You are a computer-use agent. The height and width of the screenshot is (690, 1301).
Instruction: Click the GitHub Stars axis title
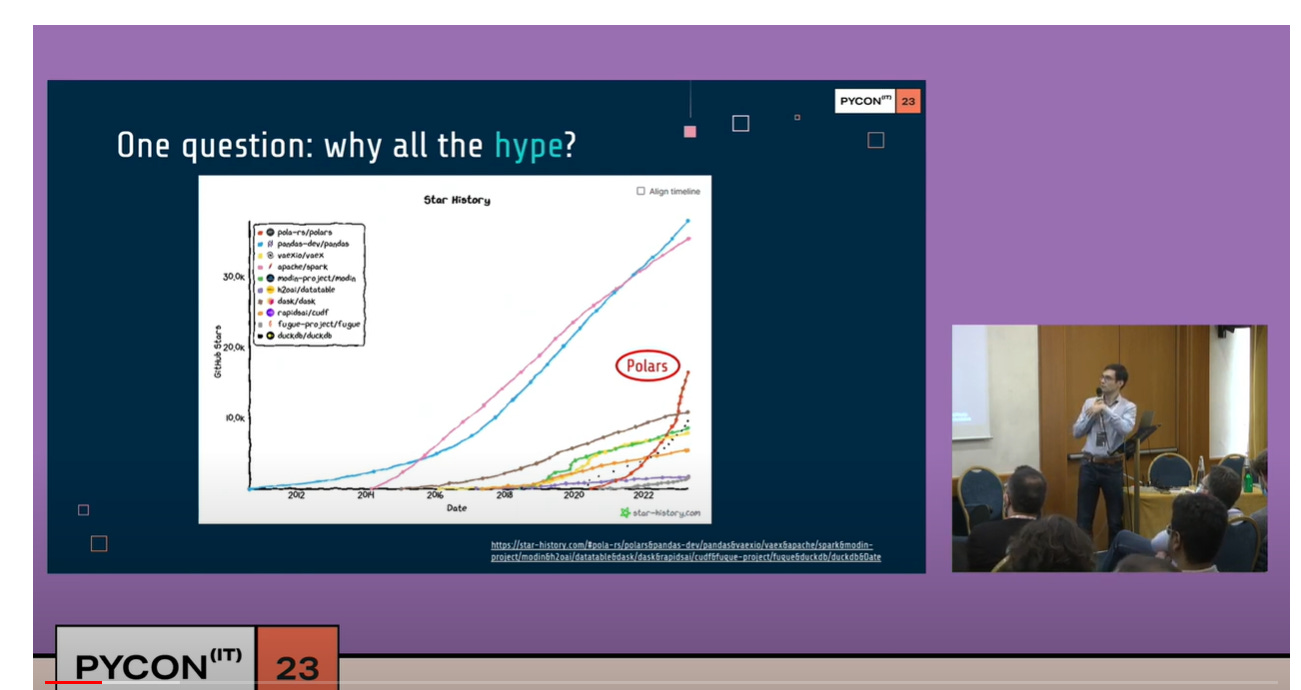217,350
